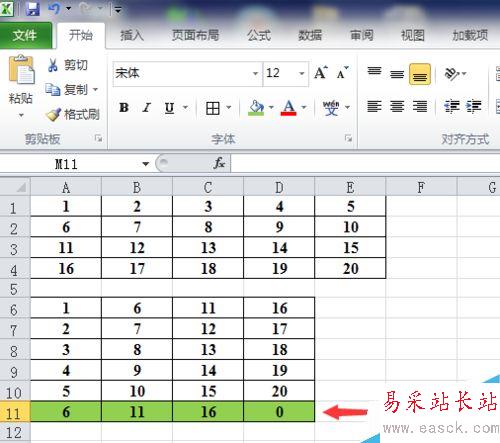Select column header F

[x=421, y=187]
